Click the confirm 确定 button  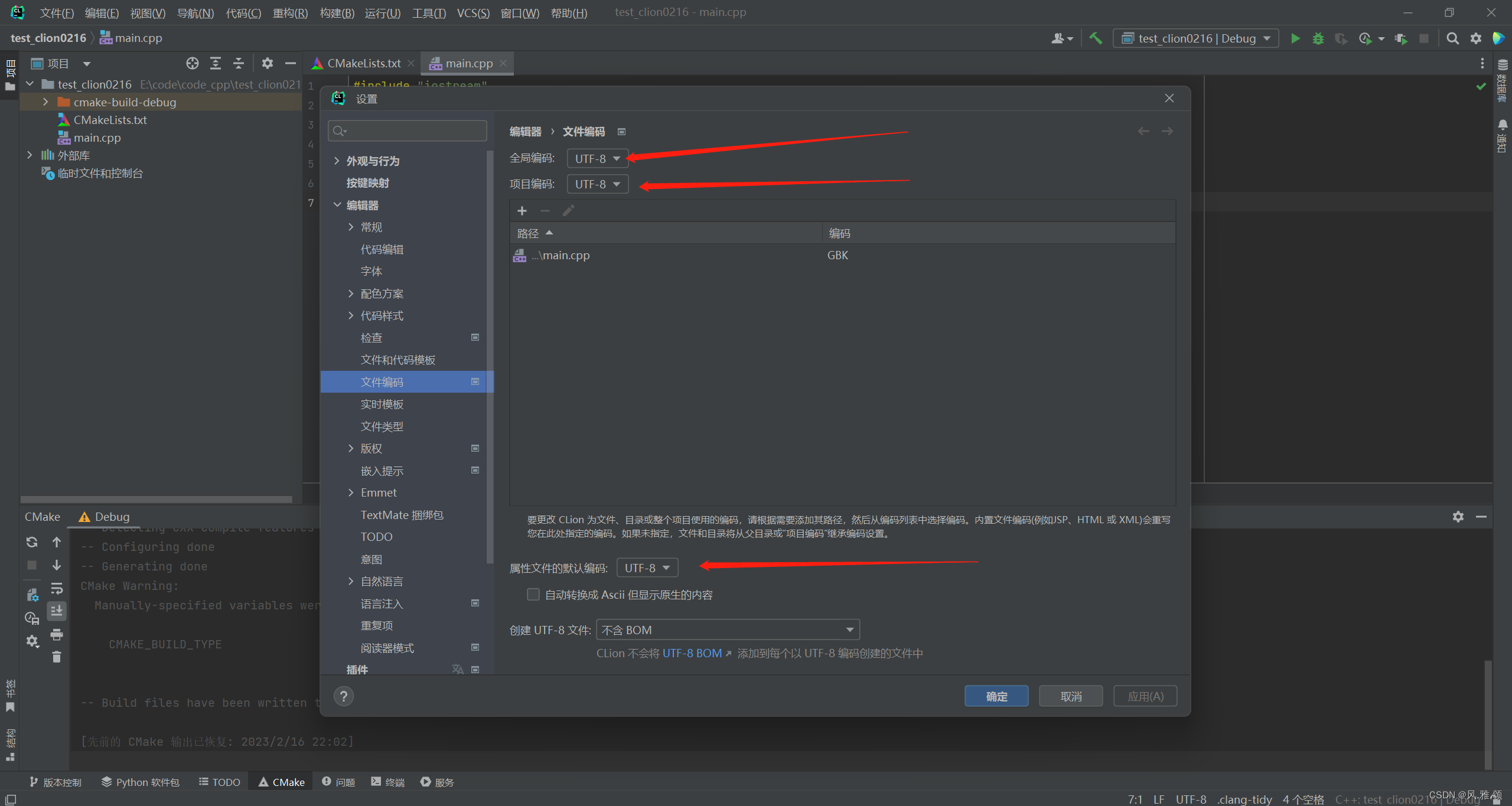(996, 696)
